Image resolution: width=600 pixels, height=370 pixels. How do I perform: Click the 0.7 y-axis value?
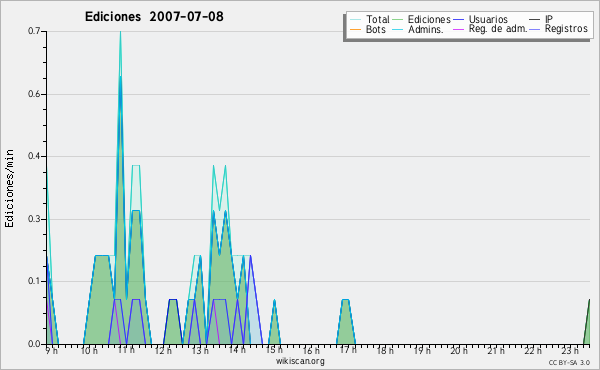tap(34, 31)
